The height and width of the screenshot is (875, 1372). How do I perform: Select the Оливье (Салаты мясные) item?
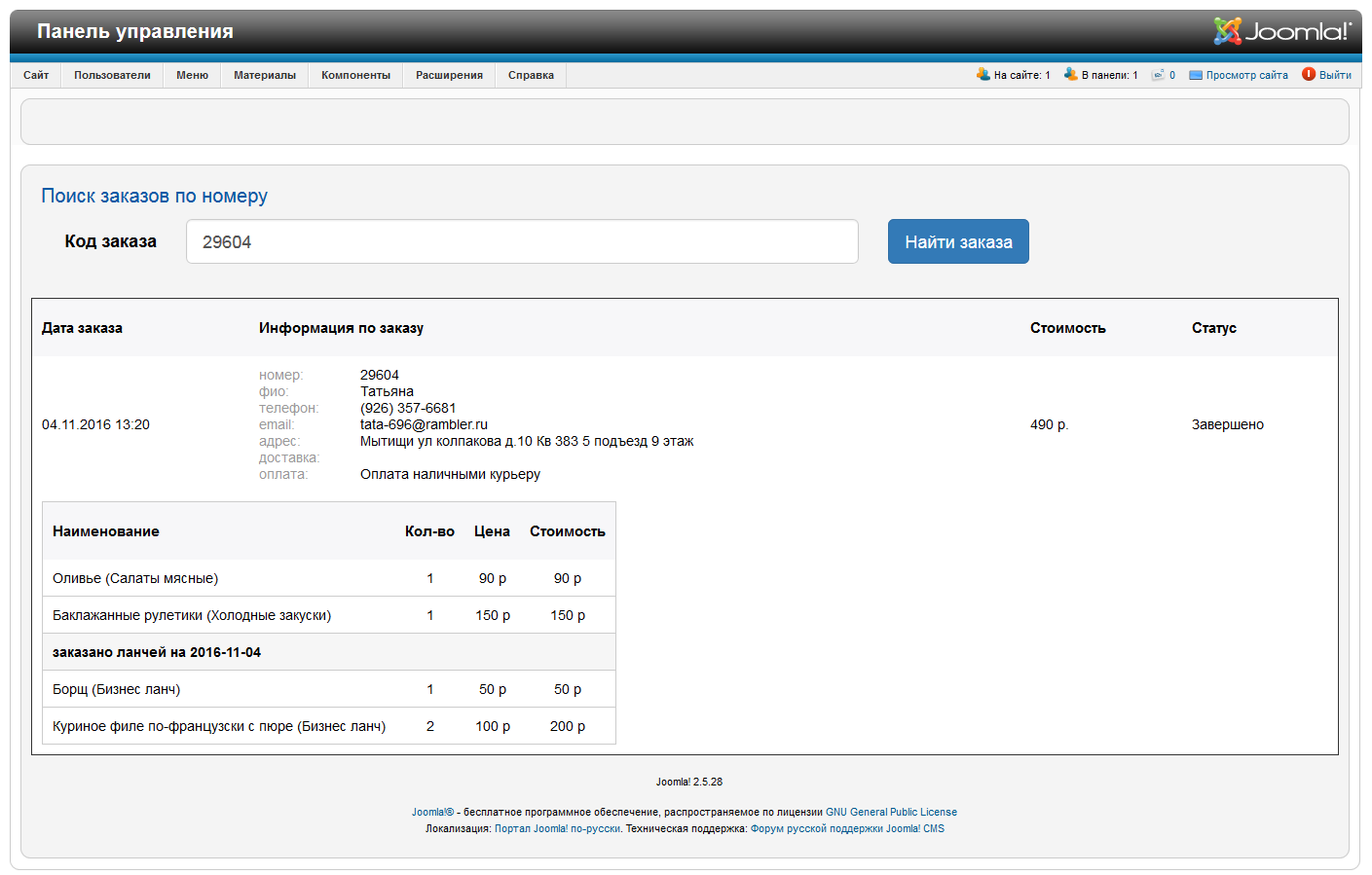135,578
